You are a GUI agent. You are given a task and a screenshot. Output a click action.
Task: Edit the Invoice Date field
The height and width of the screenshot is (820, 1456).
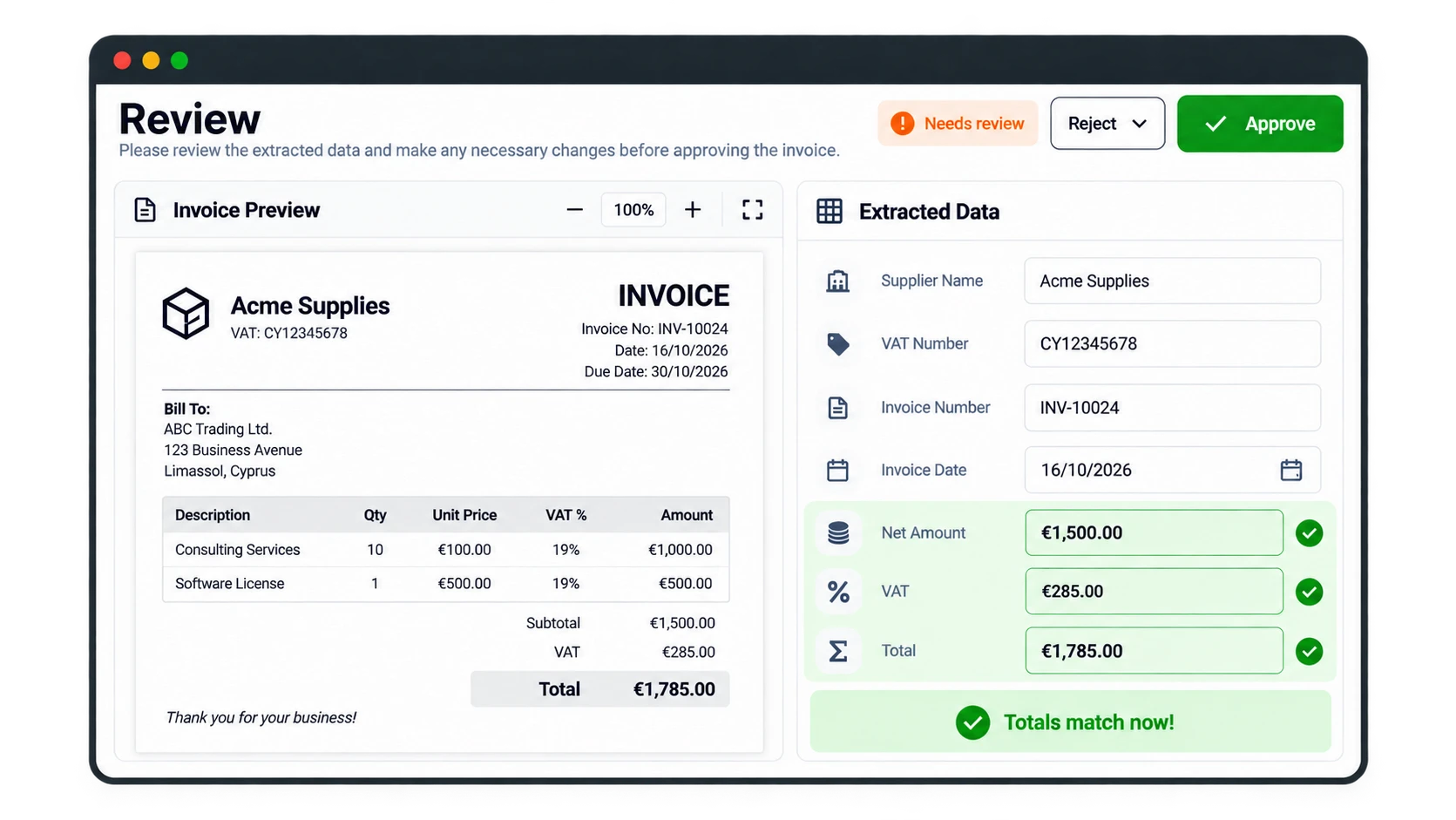pyautogui.click(x=1172, y=471)
